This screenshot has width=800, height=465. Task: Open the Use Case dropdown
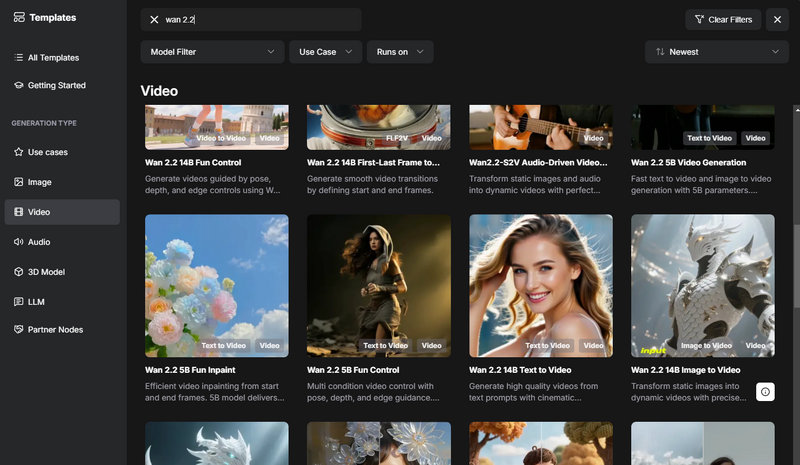click(325, 52)
